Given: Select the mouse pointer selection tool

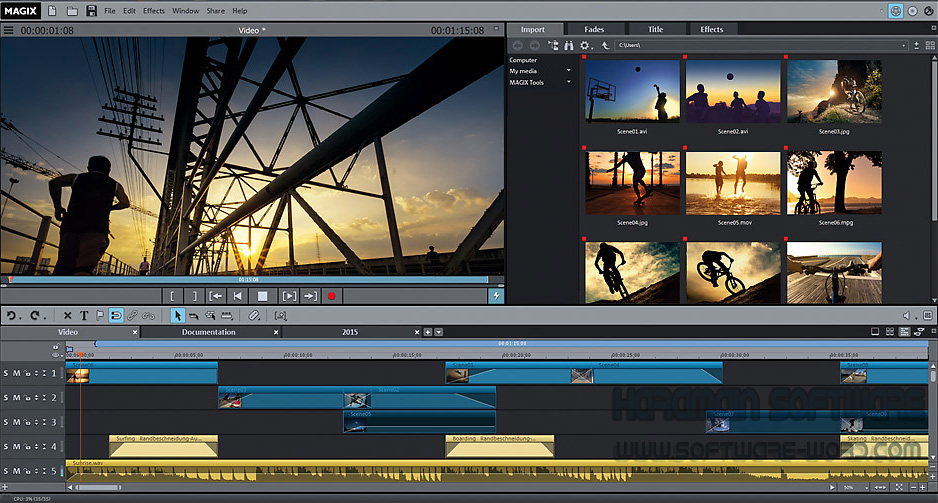Looking at the screenshot, I should pos(179,315).
